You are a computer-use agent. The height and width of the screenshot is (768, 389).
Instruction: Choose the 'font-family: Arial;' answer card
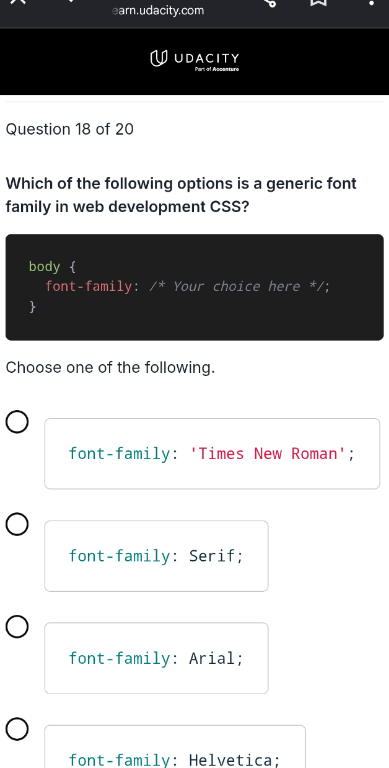click(156, 658)
